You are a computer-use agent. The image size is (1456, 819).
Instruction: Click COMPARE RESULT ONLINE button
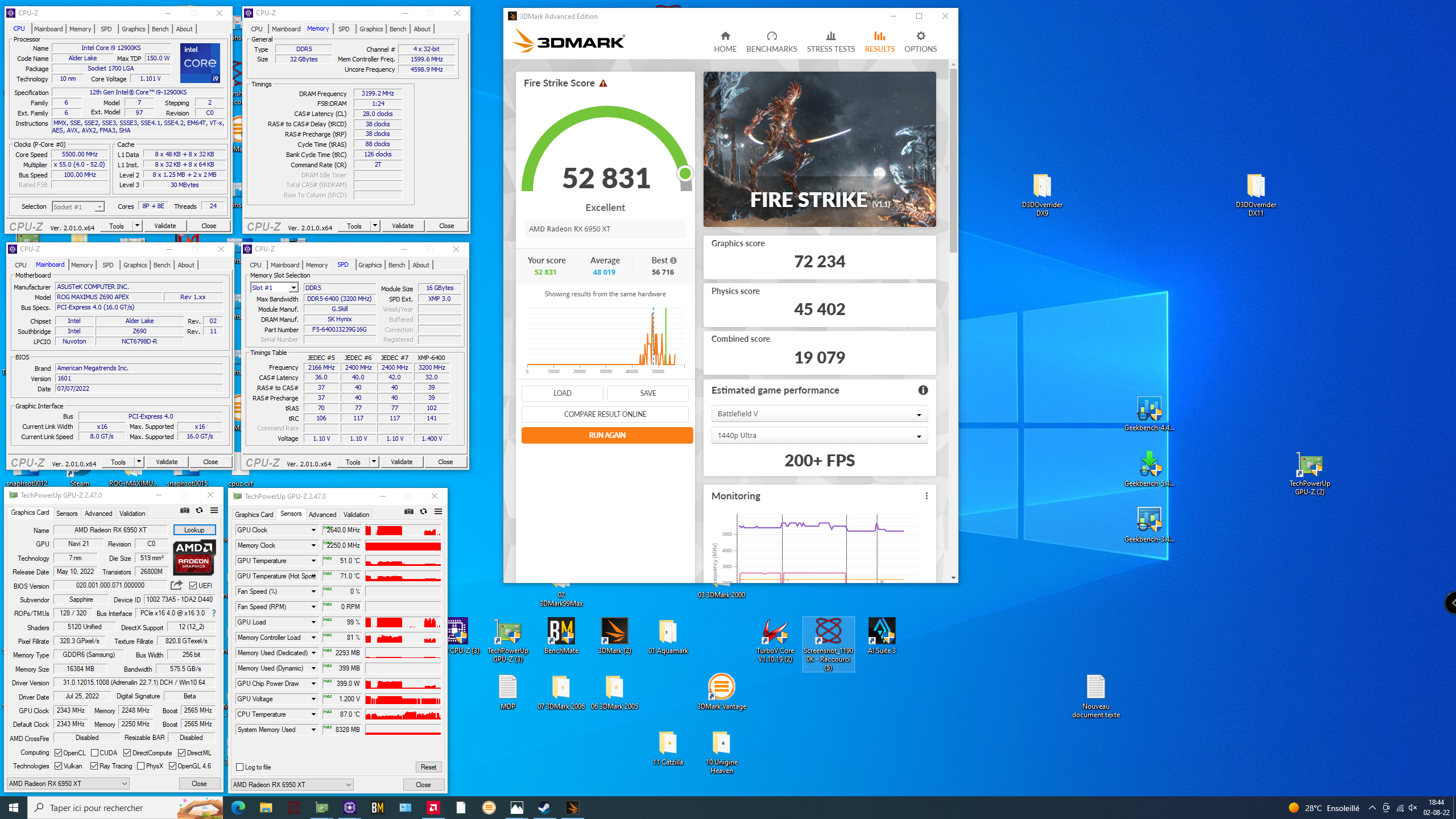[605, 414]
